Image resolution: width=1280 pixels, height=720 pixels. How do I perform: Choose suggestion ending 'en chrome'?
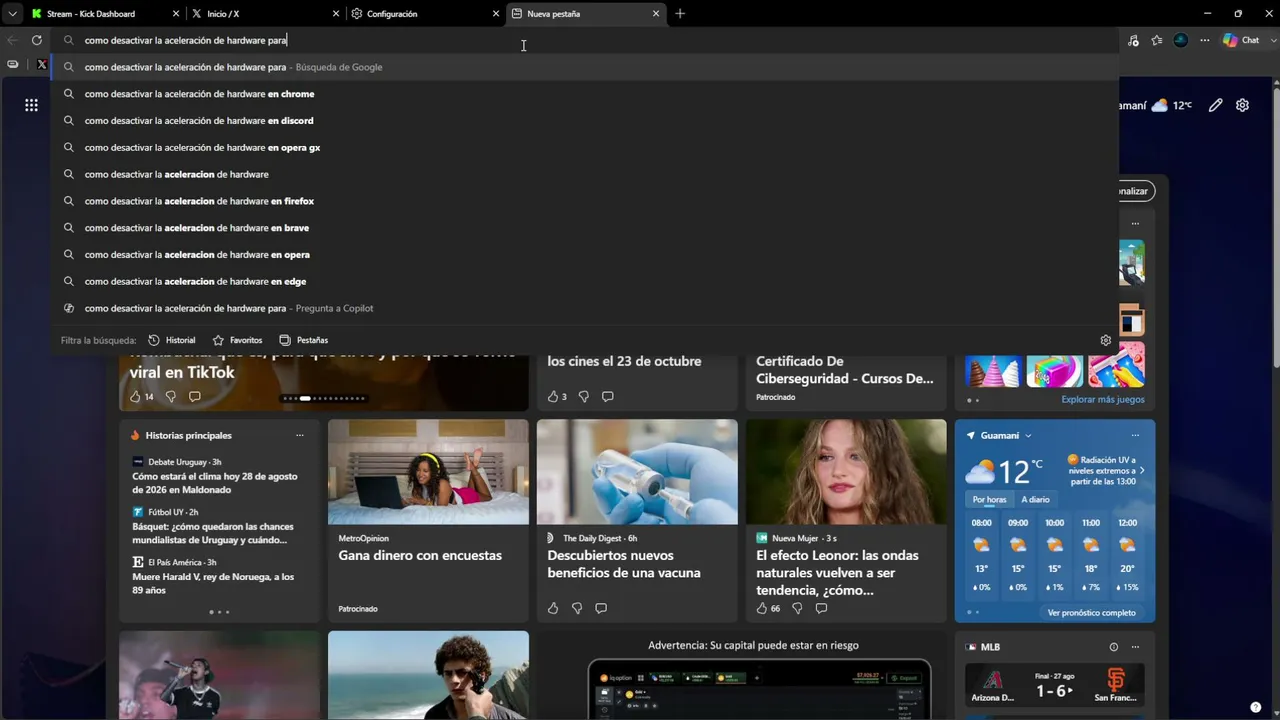[x=585, y=94]
